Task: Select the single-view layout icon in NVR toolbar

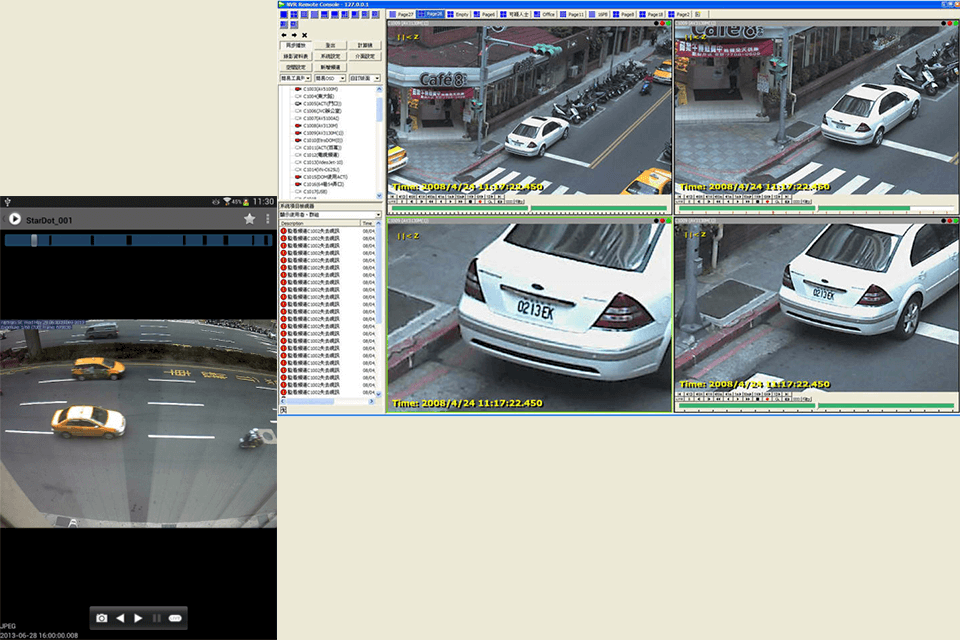Action: pyautogui.click(x=283, y=14)
